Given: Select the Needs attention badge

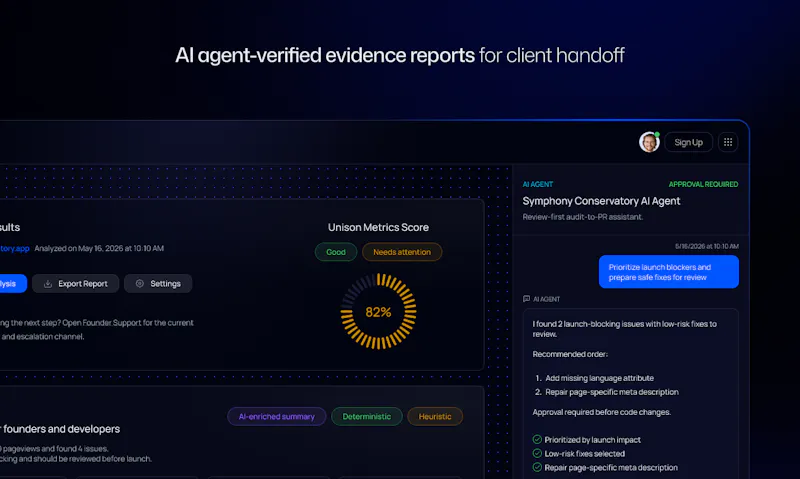Looking at the screenshot, I should coord(402,252).
